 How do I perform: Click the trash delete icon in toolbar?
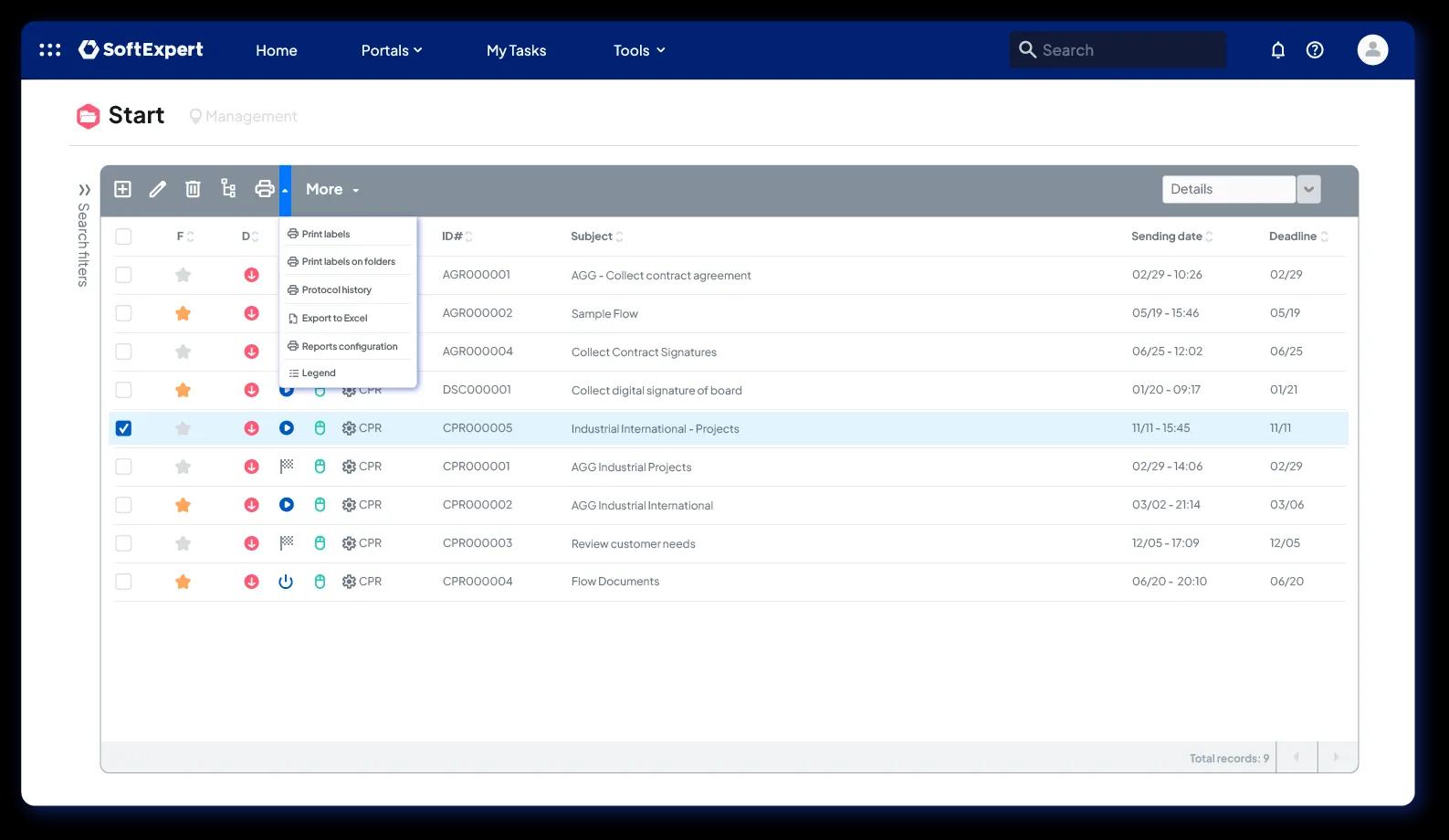(x=193, y=189)
